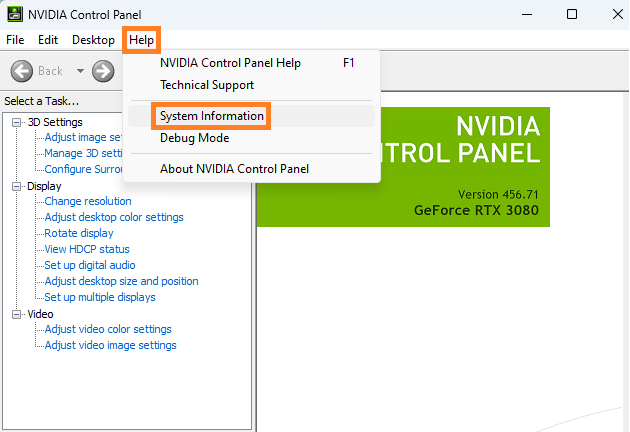630x432 pixels.
Task: Select the Display category label
Action: [x=44, y=186]
